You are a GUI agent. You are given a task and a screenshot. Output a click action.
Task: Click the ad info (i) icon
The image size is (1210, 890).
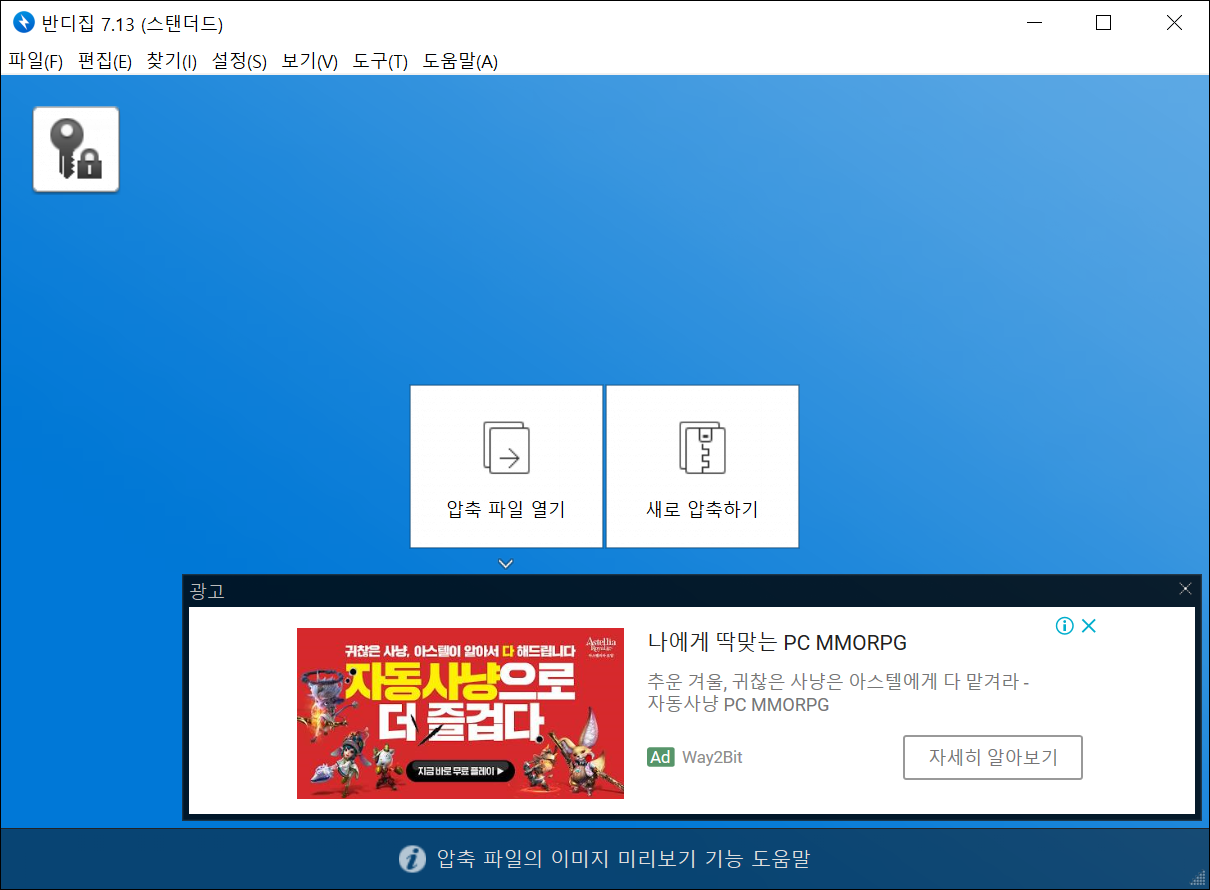tap(1065, 626)
